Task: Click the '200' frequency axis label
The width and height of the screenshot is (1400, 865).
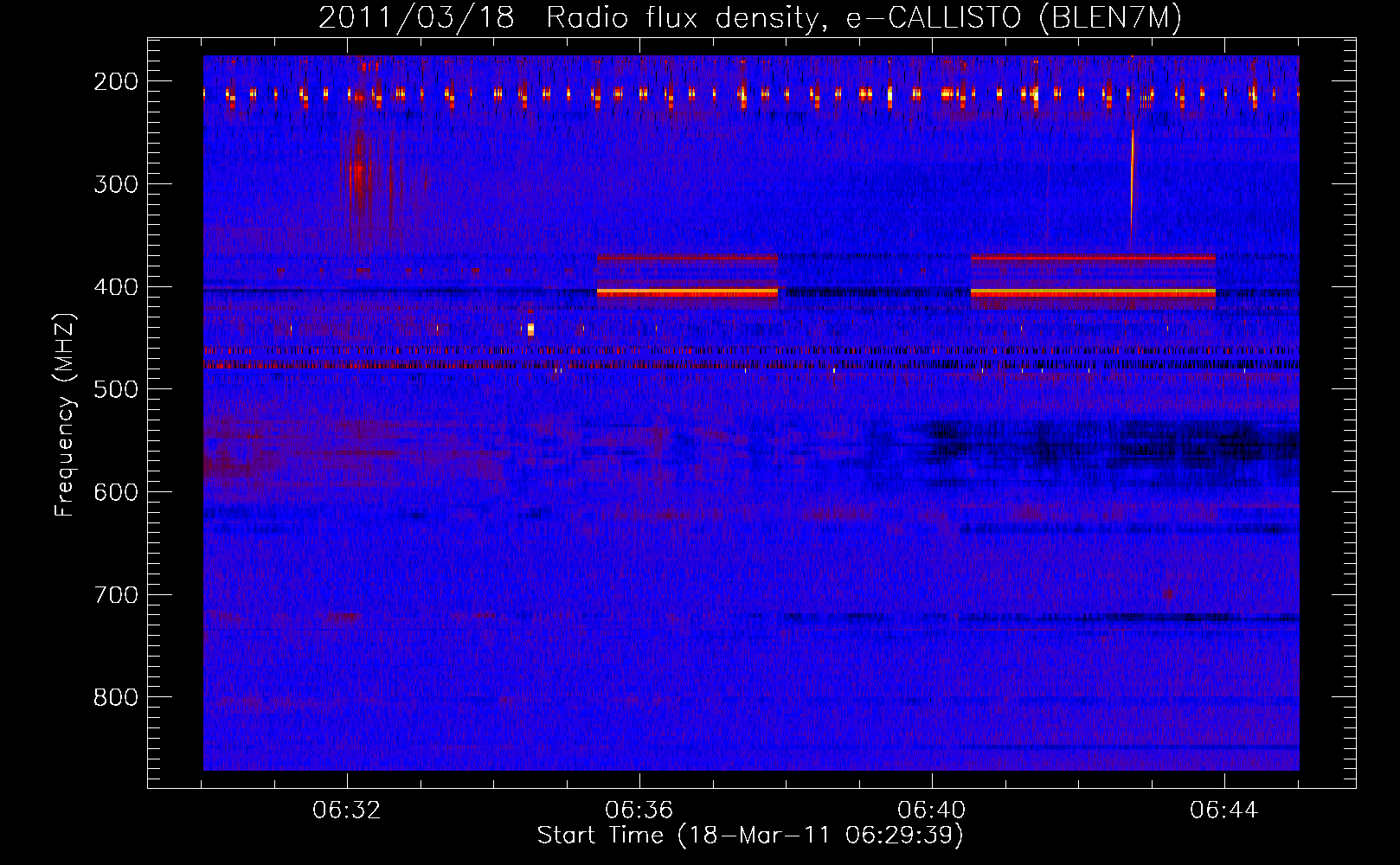Action: [x=115, y=81]
